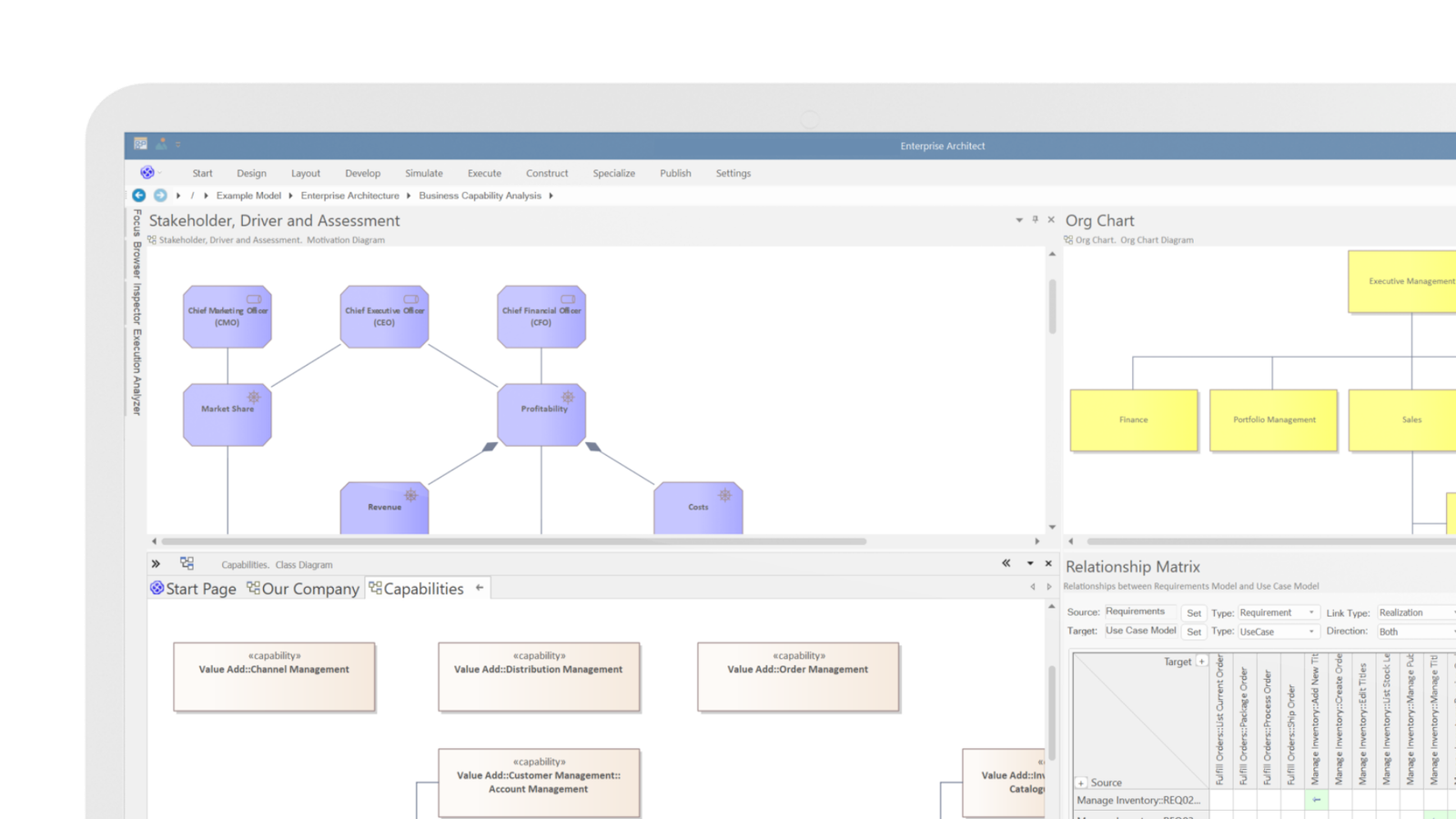Open the Stakeholder panel options dropdown arrow
Viewport: 1456px width, 819px height.
pos(1018,220)
